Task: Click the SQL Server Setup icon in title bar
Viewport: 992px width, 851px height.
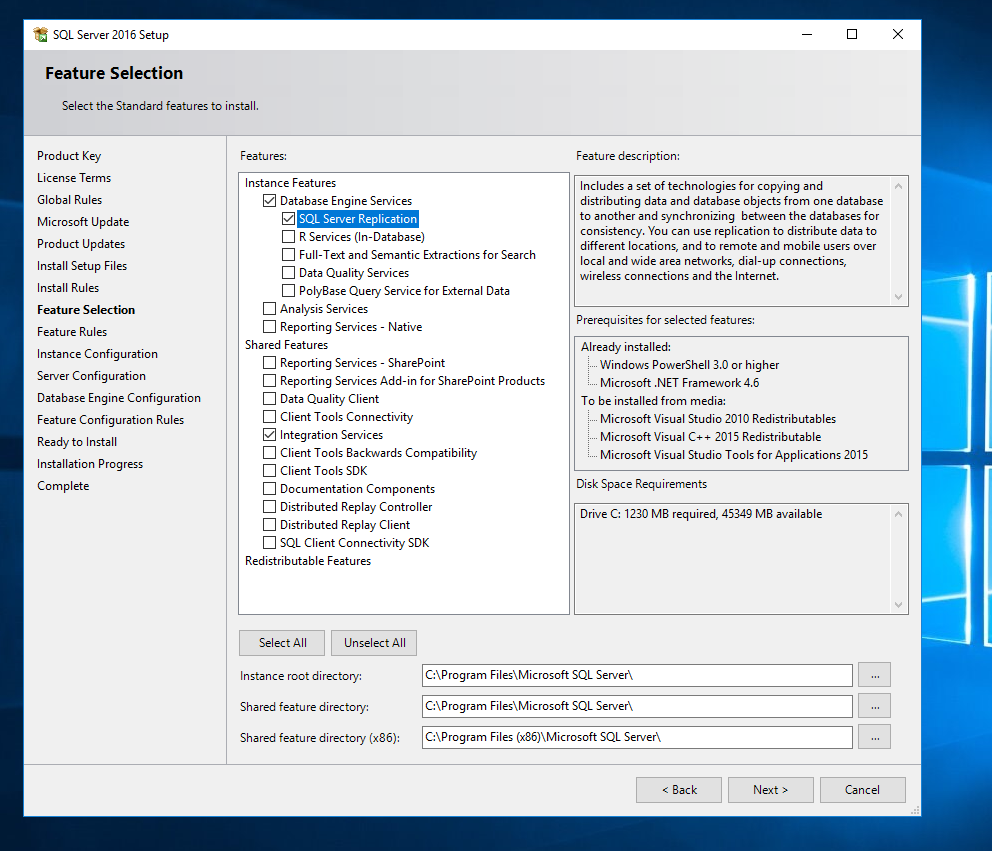Action: pyautogui.click(x=40, y=34)
